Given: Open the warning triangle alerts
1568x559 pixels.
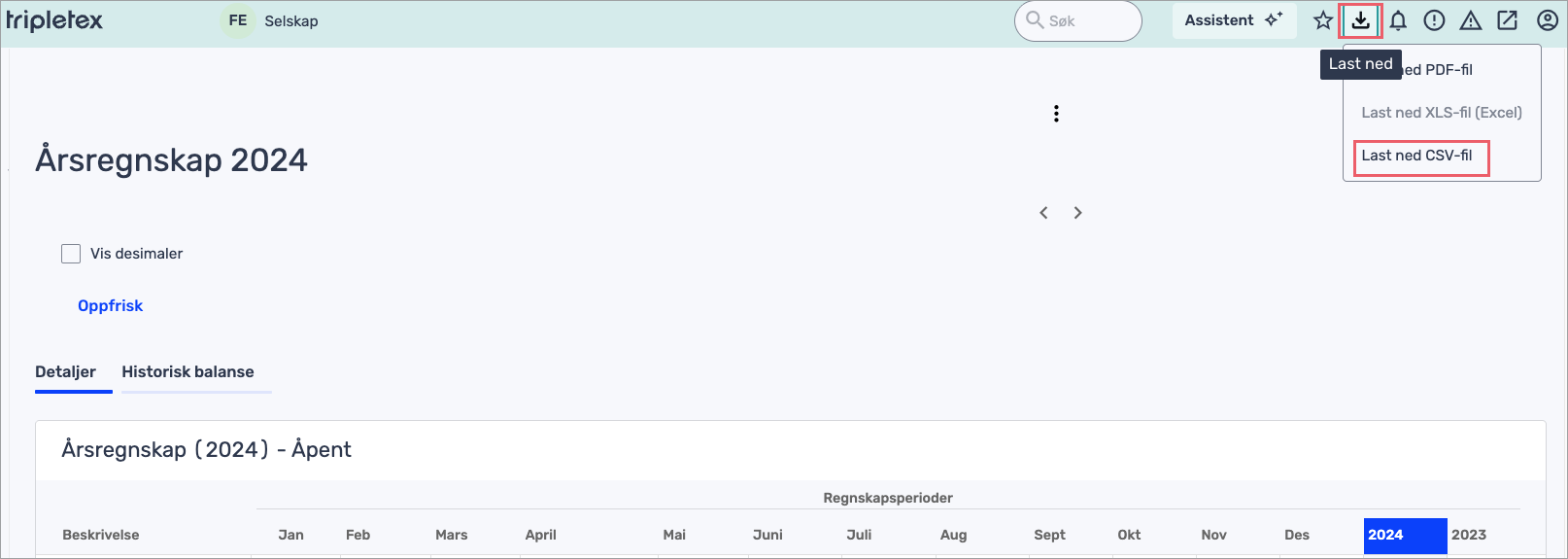Looking at the screenshot, I should click(x=1471, y=20).
